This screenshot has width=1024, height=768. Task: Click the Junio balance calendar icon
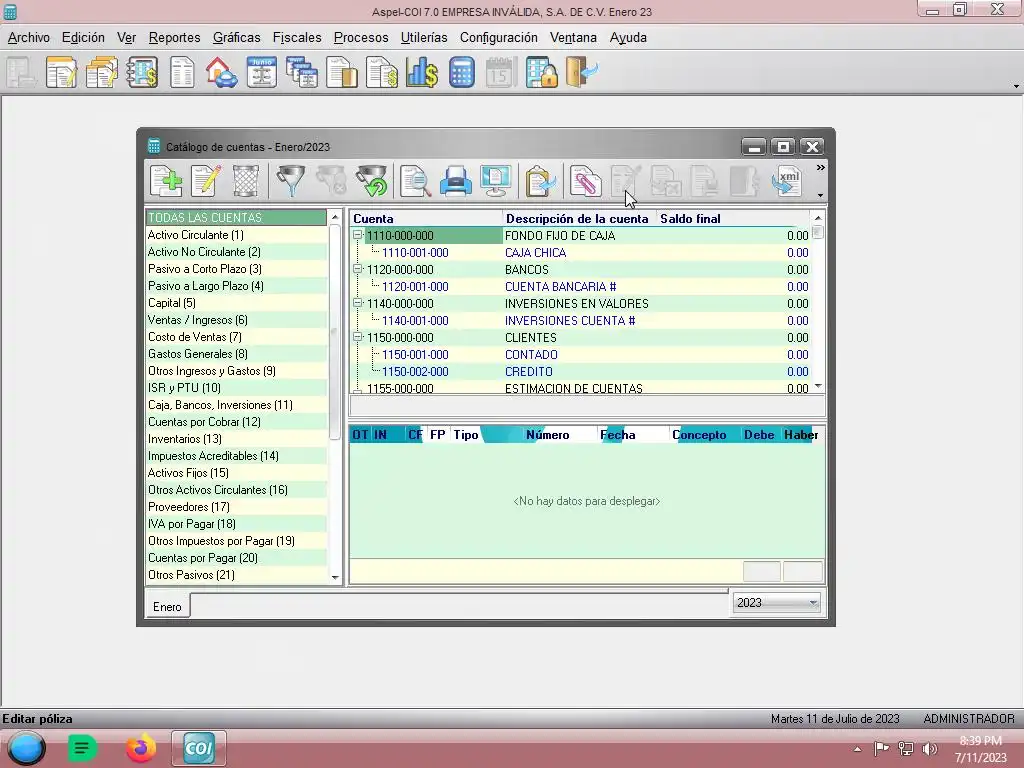[261, 72]
